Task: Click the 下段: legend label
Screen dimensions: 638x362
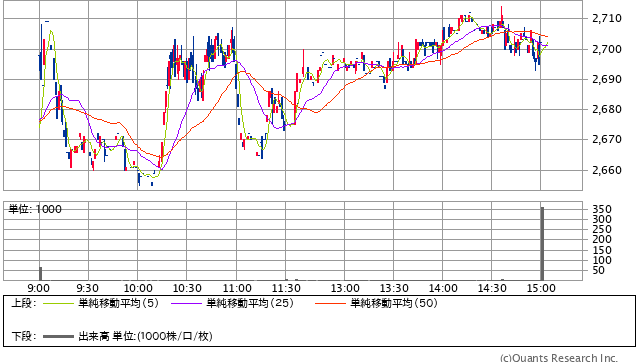Action: (23, 336)
